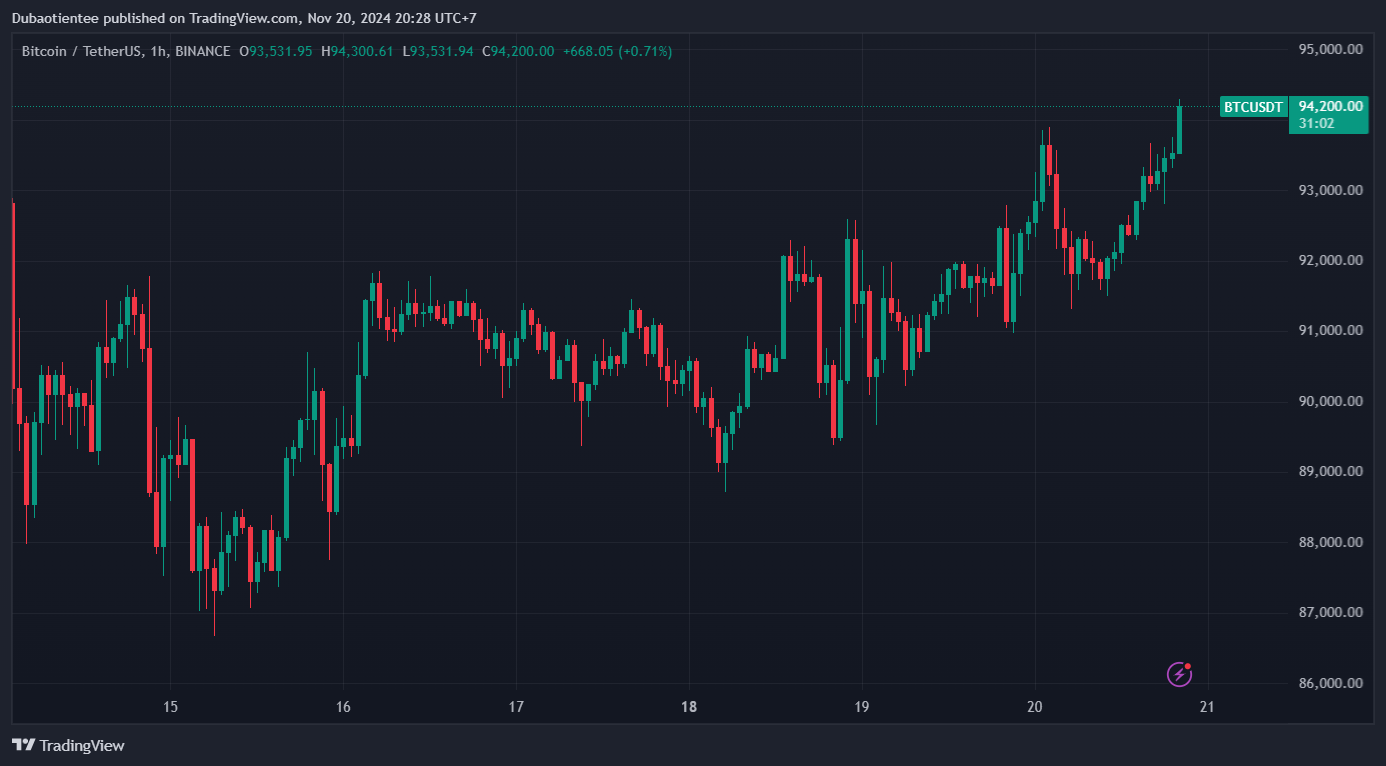Click the 88,000.00 price axis label
Image resolution: width=1386 pixels, height=766 pixels.
click(x=1330, y=542)
